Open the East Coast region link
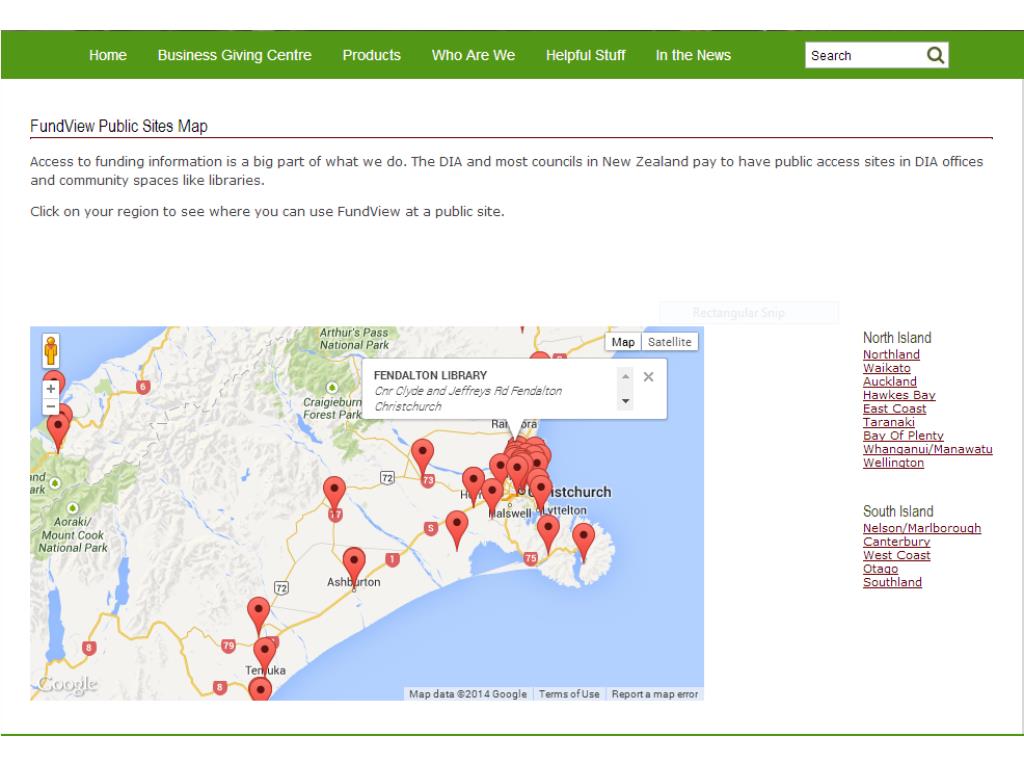 click(x=895, y=409)
